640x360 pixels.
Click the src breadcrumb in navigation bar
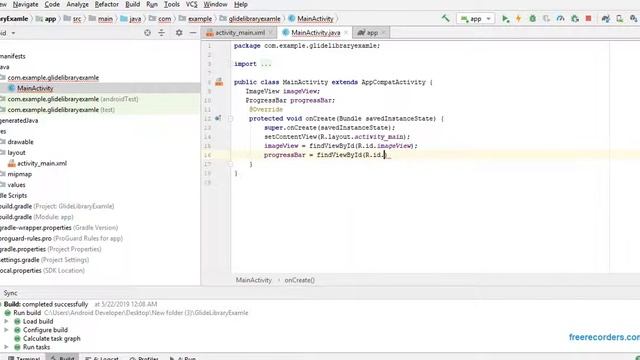73,19
